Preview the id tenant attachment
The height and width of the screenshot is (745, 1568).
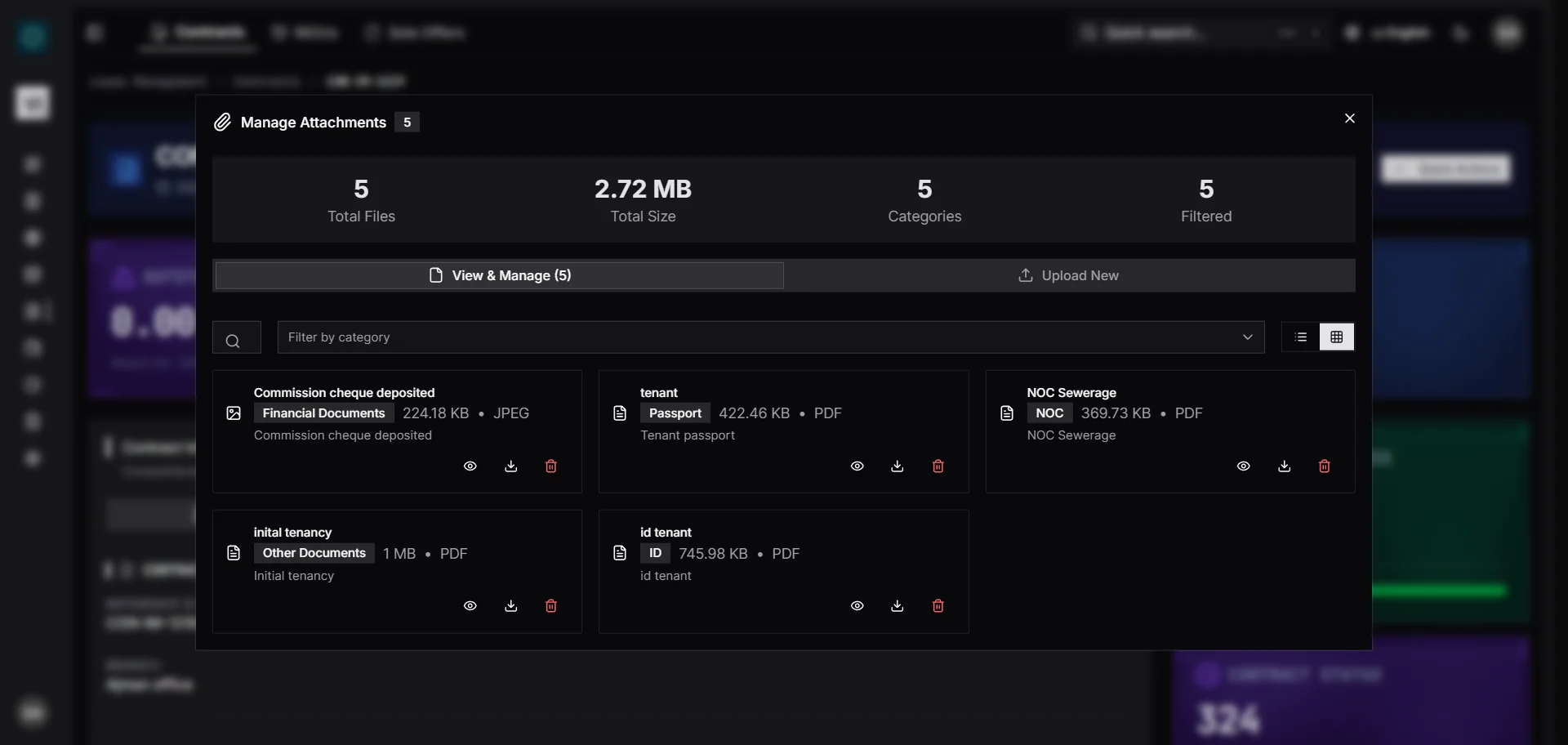[857, 606]
